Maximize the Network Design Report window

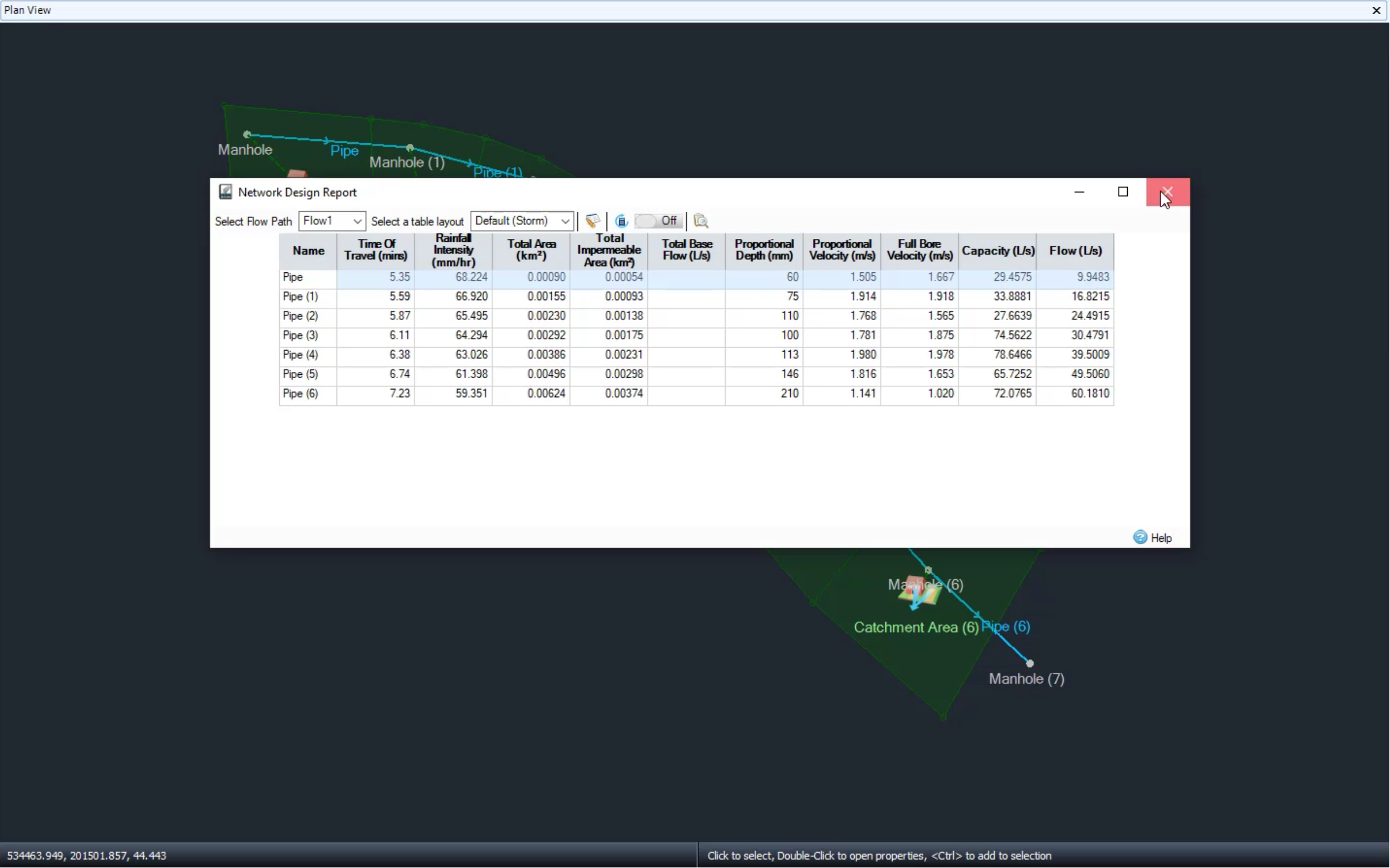[x=1123, y=192]
